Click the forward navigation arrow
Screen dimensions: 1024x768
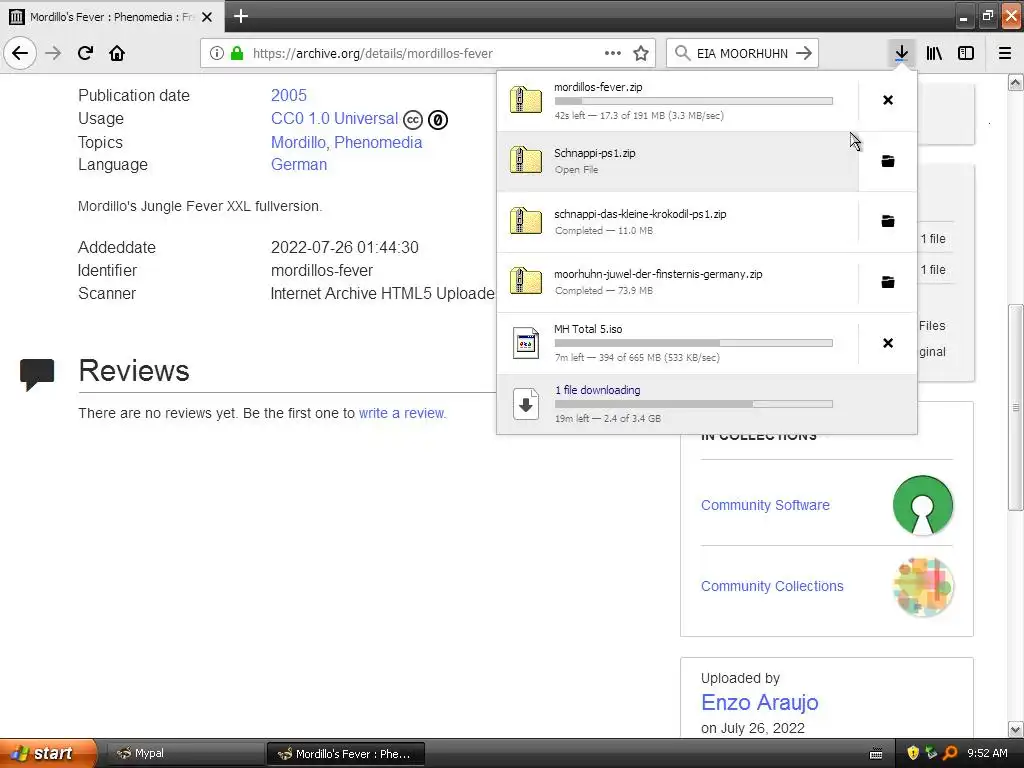click(53, 53)
